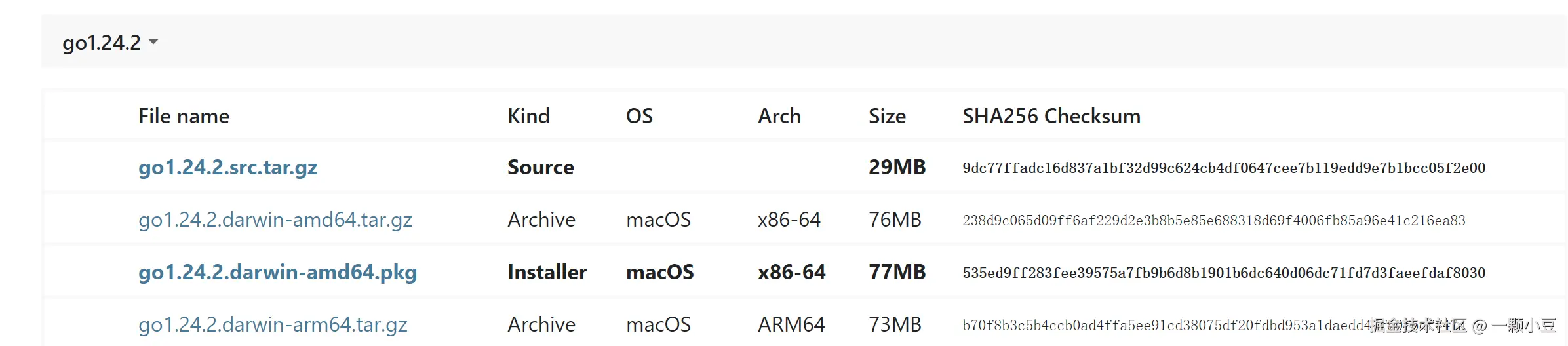Collapse the go1.24.2 version section
The height and width of the screenshot is (346, 1568).
click(102, 43)
